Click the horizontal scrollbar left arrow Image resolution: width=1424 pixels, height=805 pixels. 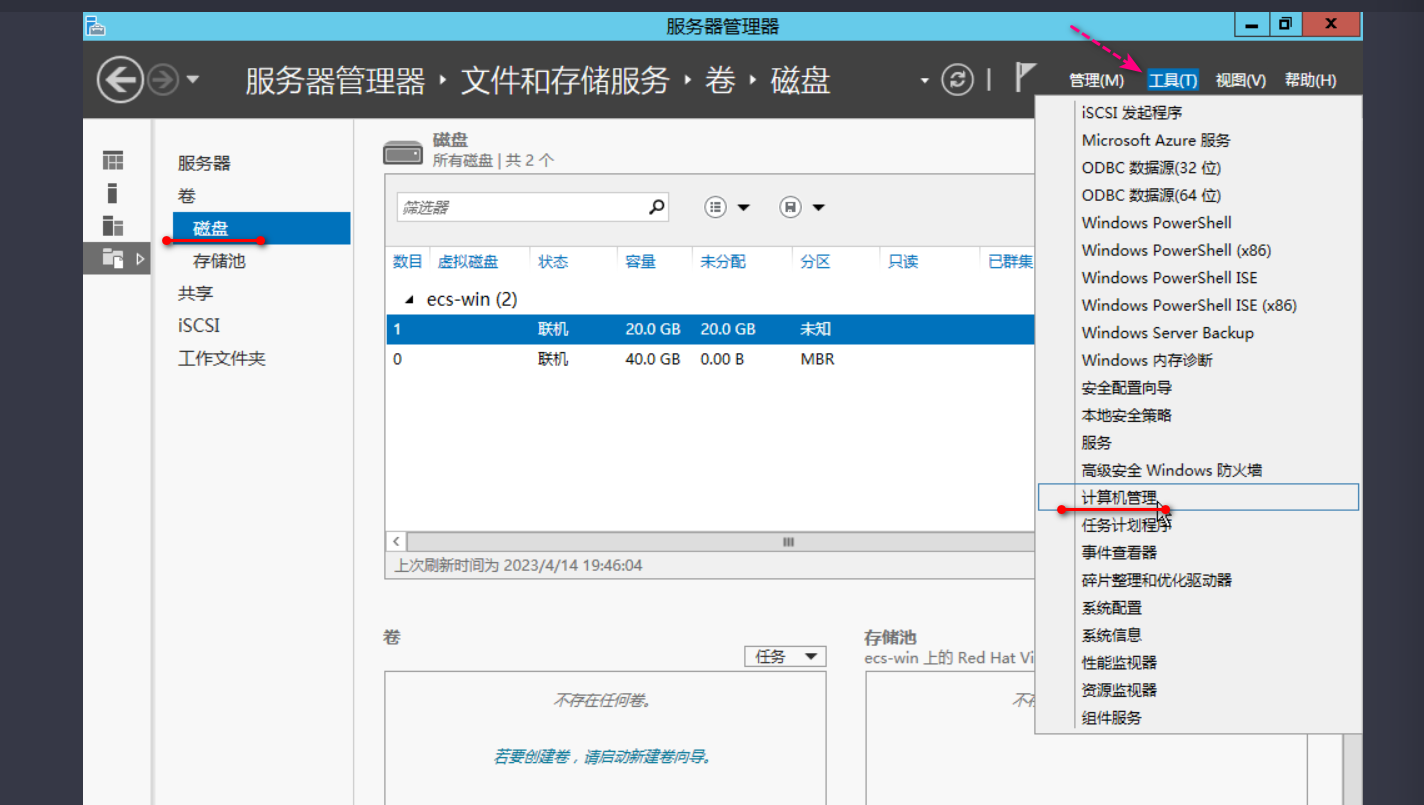(396, 541)
